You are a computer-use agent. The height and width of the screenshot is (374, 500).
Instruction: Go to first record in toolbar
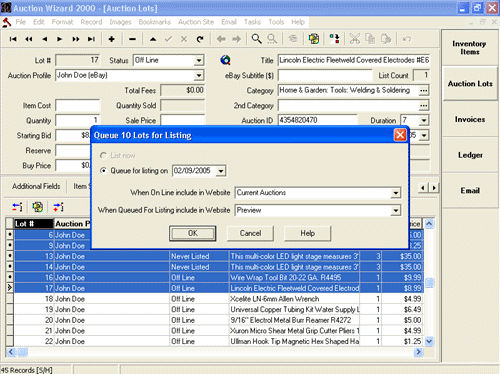[x=13, y=39]
